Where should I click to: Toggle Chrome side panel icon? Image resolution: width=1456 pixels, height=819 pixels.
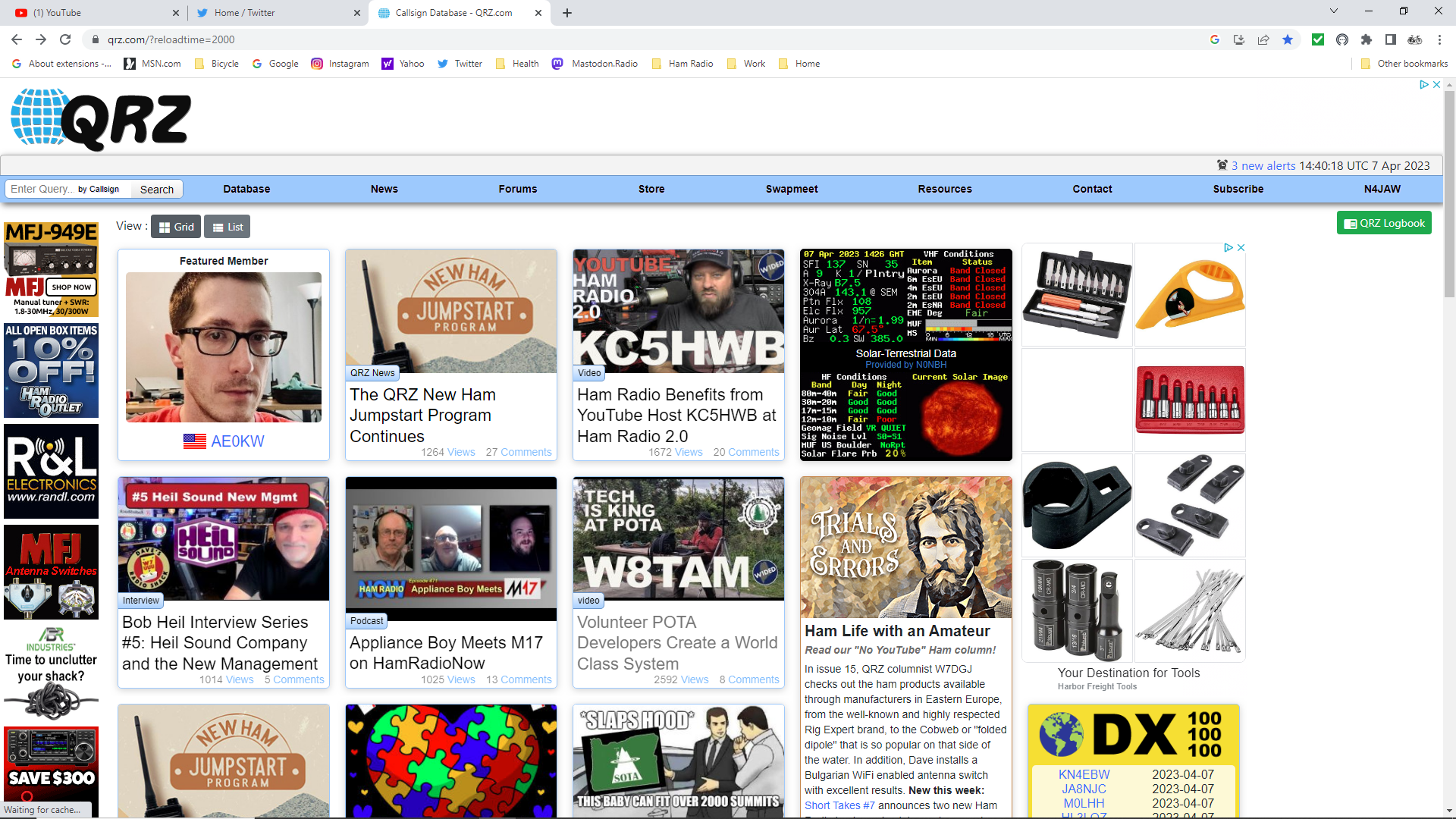tap(1391, 39)
